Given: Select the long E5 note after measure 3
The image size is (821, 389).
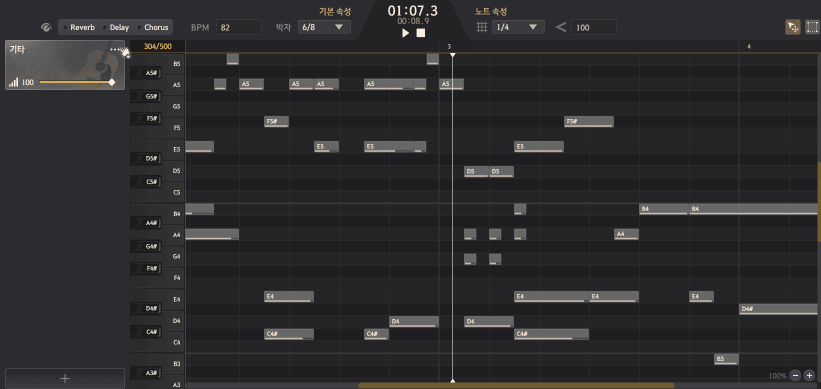Looking at the screenshot, I should pyautogui.click(x=539, y=147).
